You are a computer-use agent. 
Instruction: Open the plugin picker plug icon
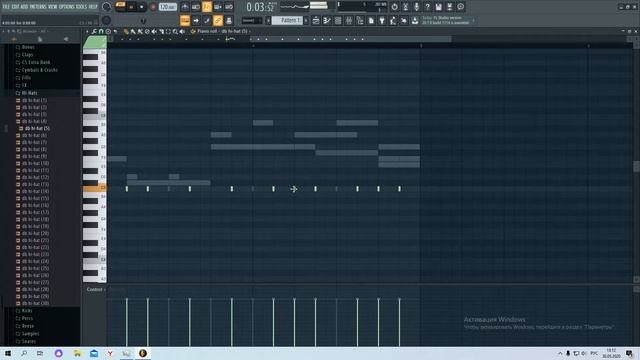click(x=382, y=20)
